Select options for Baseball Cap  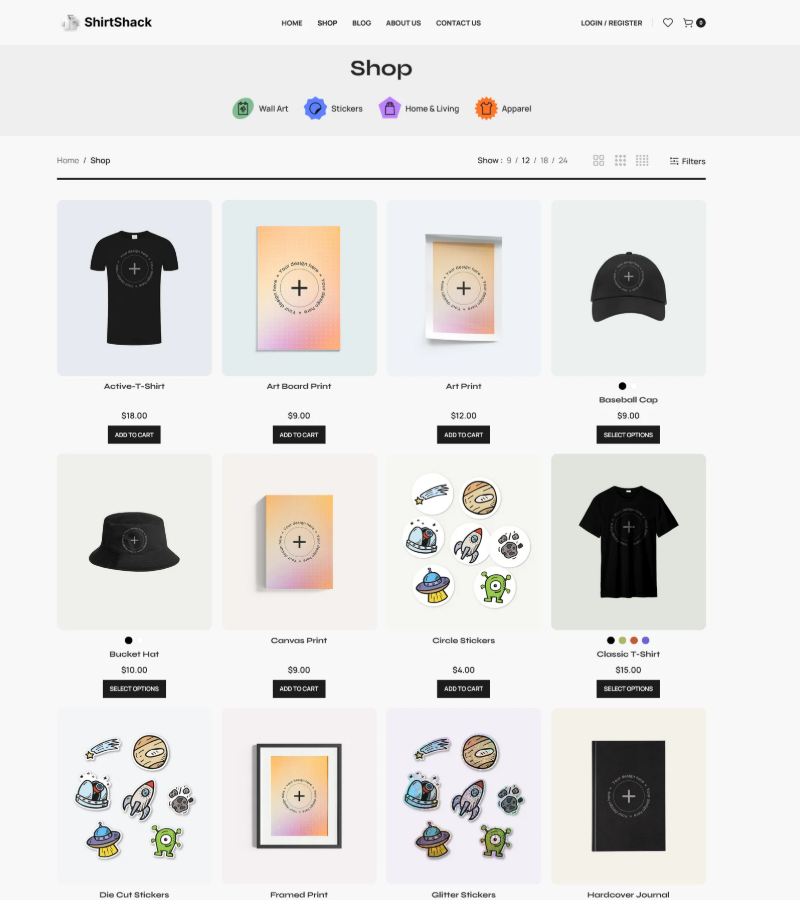pos(628,435)
